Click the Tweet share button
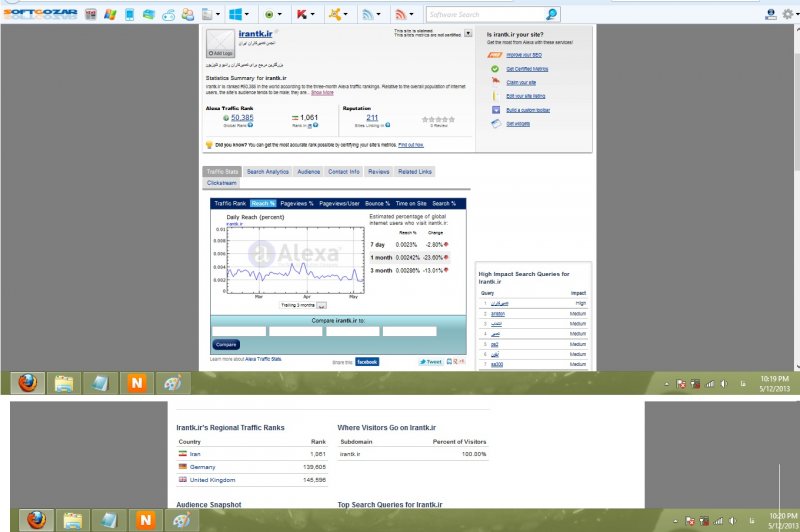Image resolution: width=800 pixels, height=532 pixels. click(x=431, y=362)
